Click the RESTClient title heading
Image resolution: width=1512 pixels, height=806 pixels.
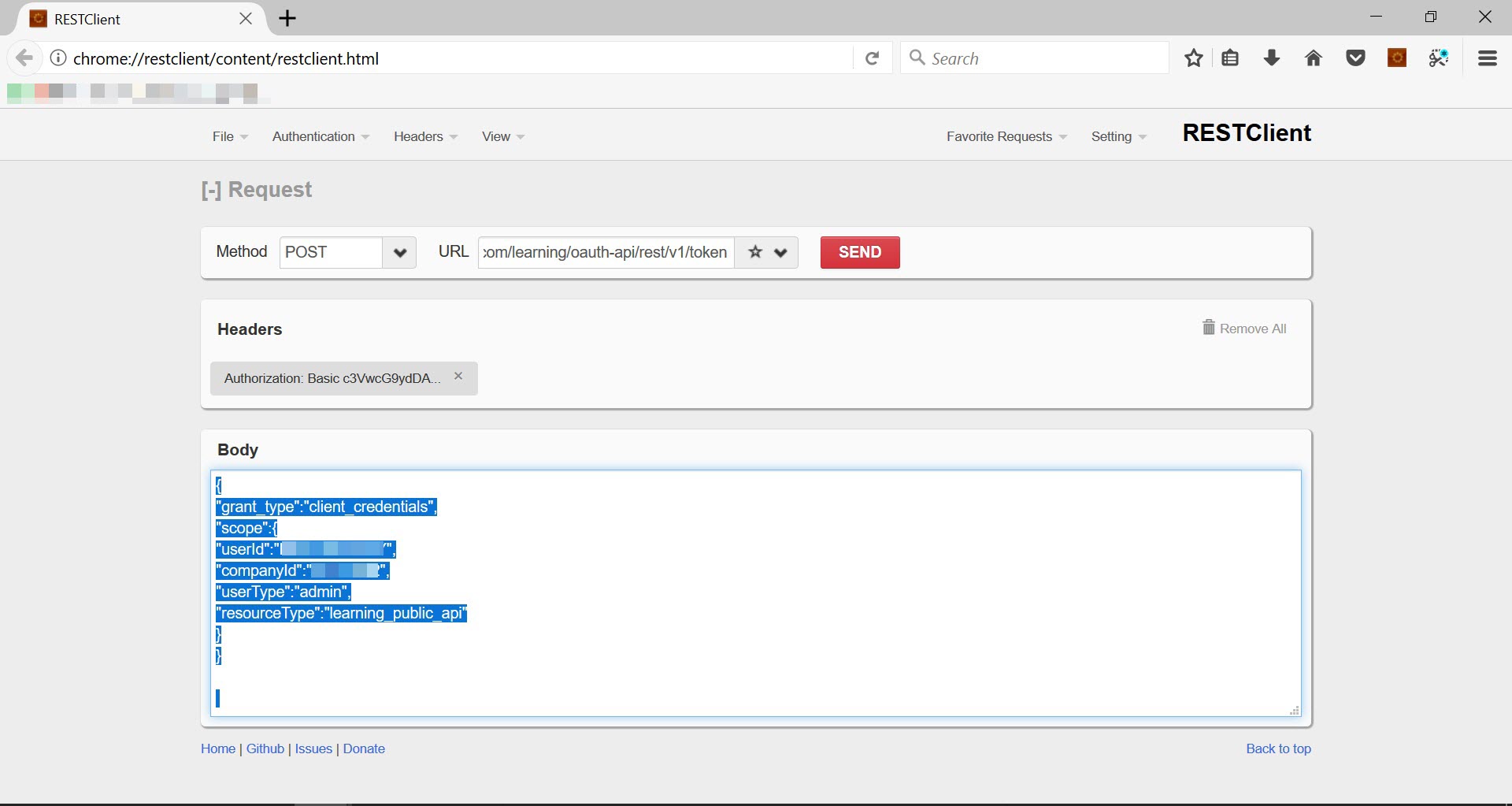tap(1247, 133)
